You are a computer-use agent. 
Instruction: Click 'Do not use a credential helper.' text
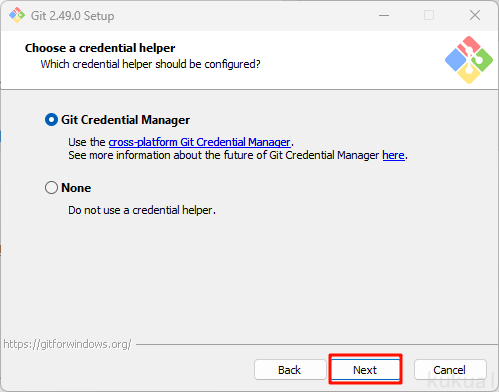142,210
